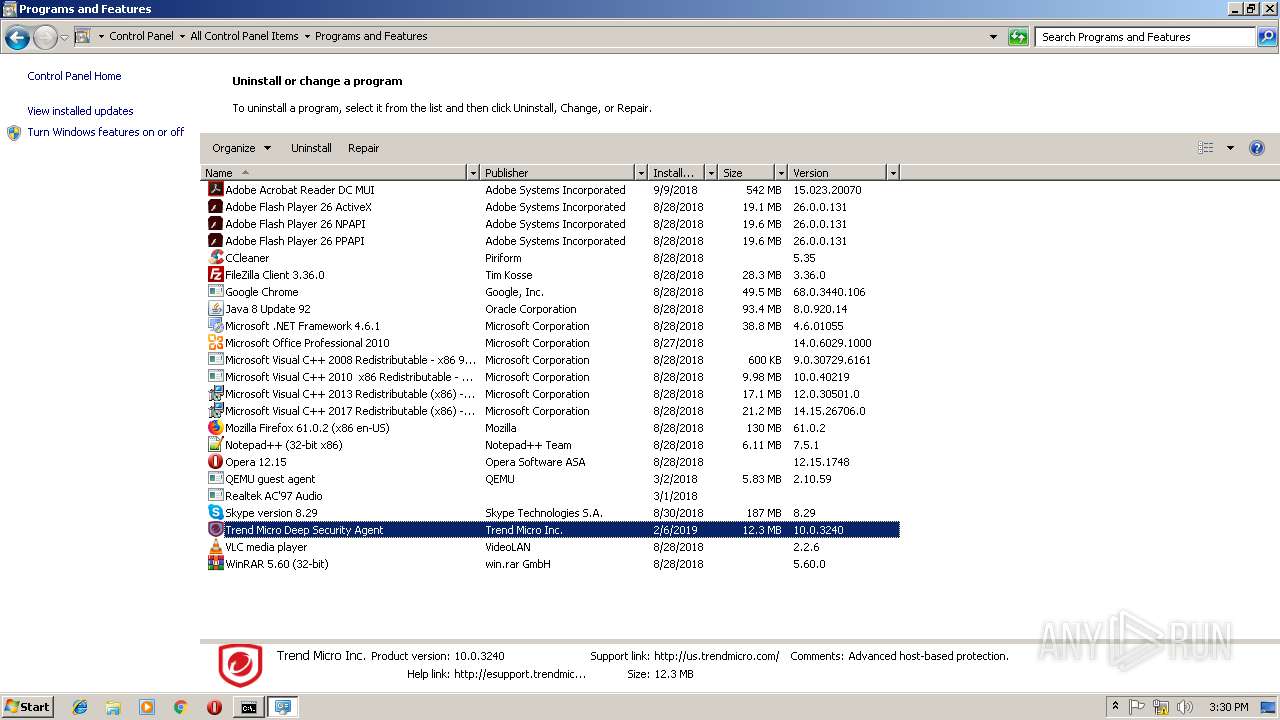1280x720 pixels.
Task: Open Opera from the taskbar
Action: [x=214, y=707]
